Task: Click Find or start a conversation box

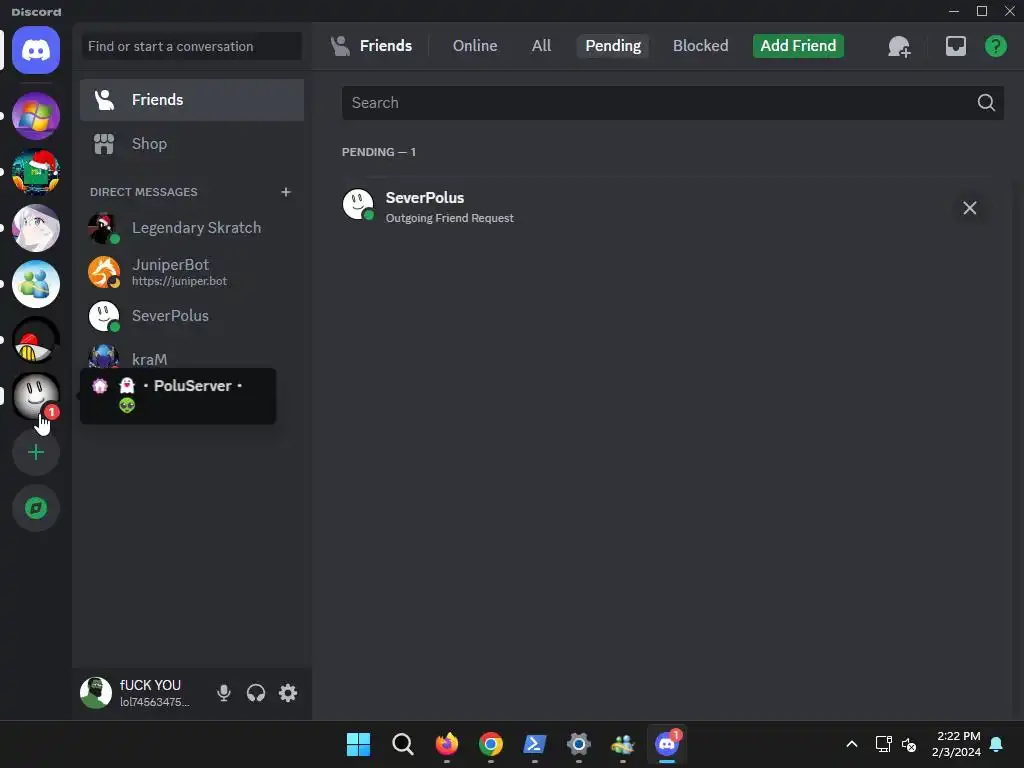Action: point(192,46)
